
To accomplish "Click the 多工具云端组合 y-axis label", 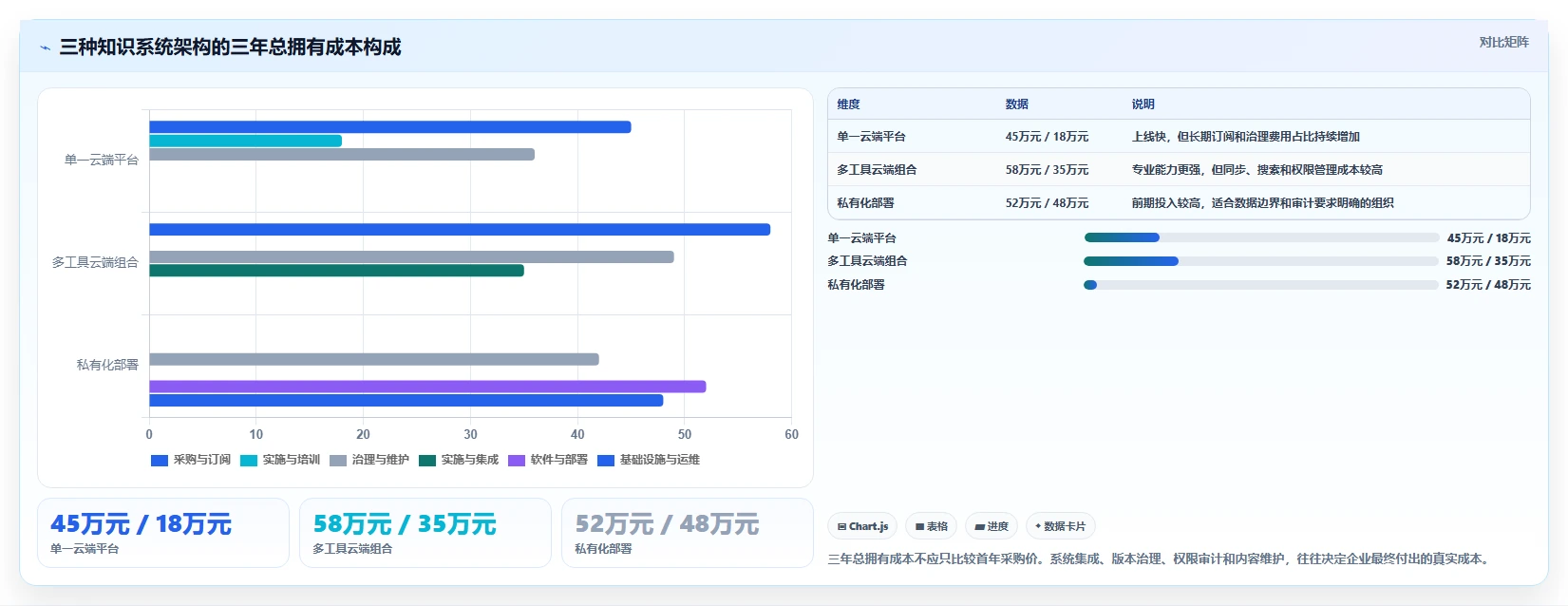I will 95,262.
